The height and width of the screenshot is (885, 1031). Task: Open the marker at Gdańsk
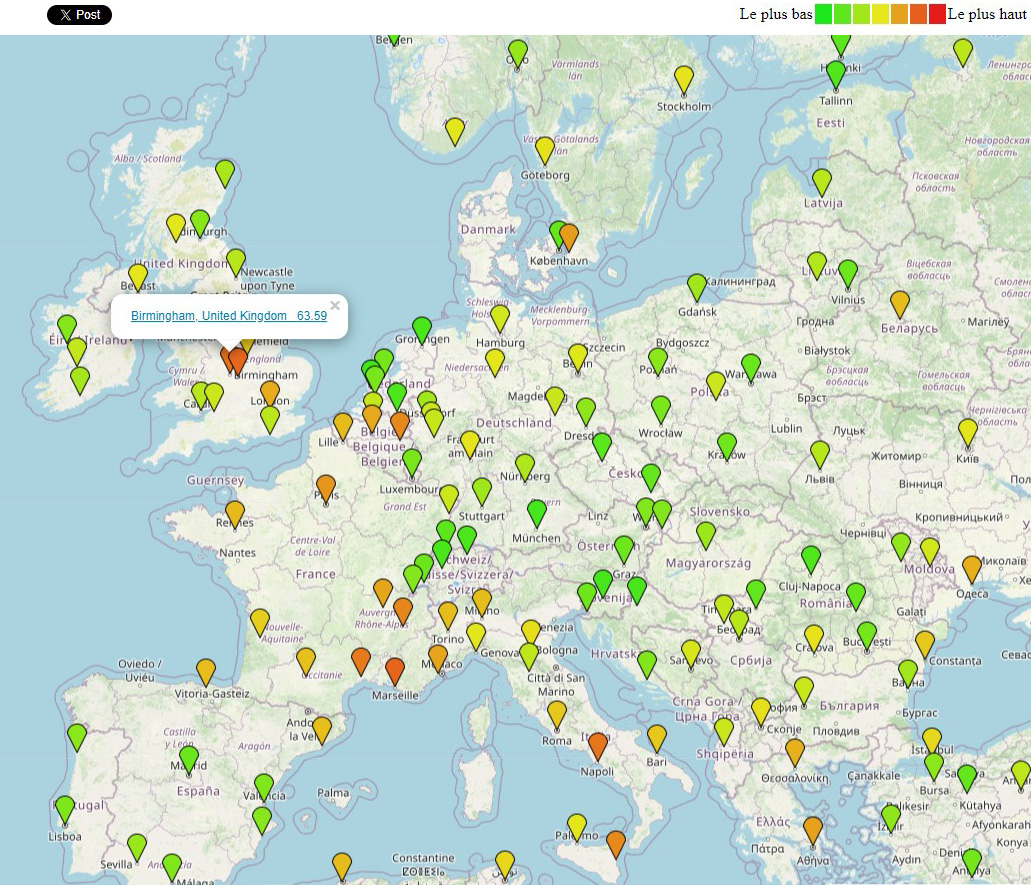697,287
